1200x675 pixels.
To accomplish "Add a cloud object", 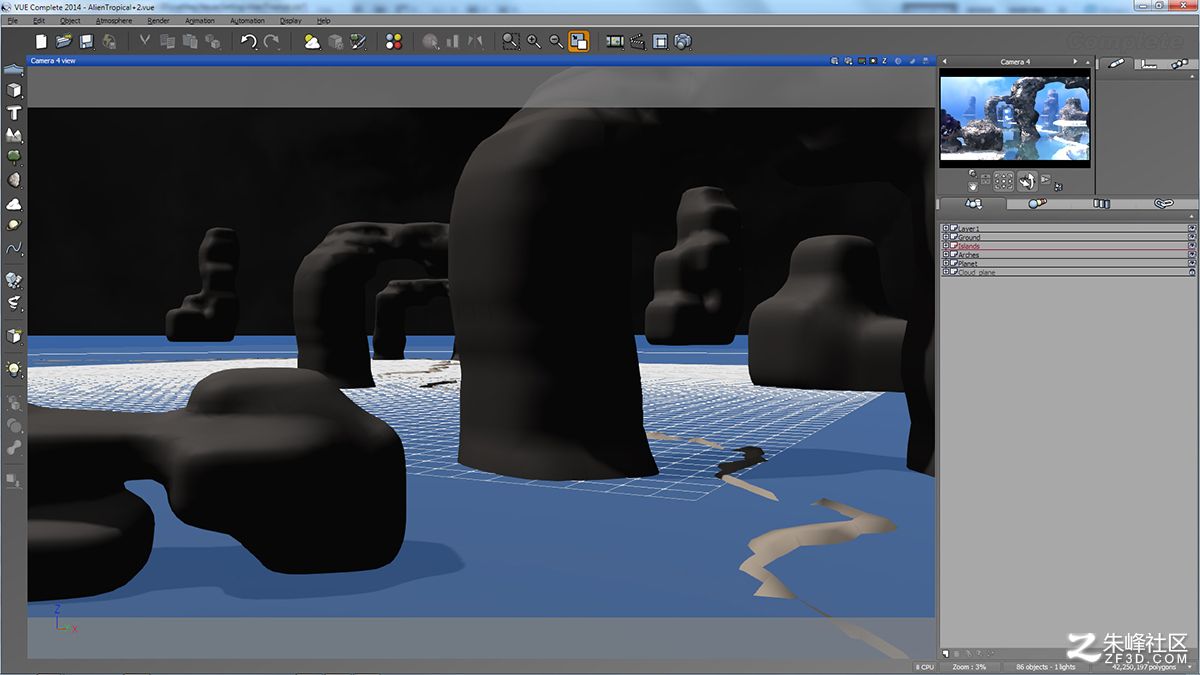I will coord(14,203).
